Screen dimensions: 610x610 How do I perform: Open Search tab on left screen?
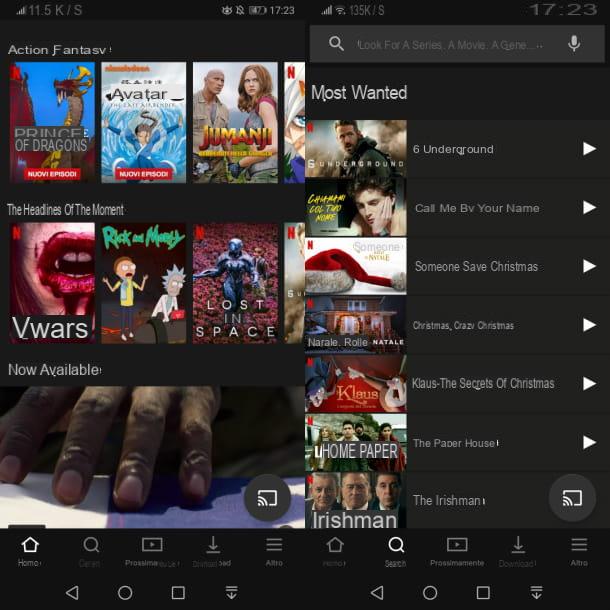pos(91,551)
